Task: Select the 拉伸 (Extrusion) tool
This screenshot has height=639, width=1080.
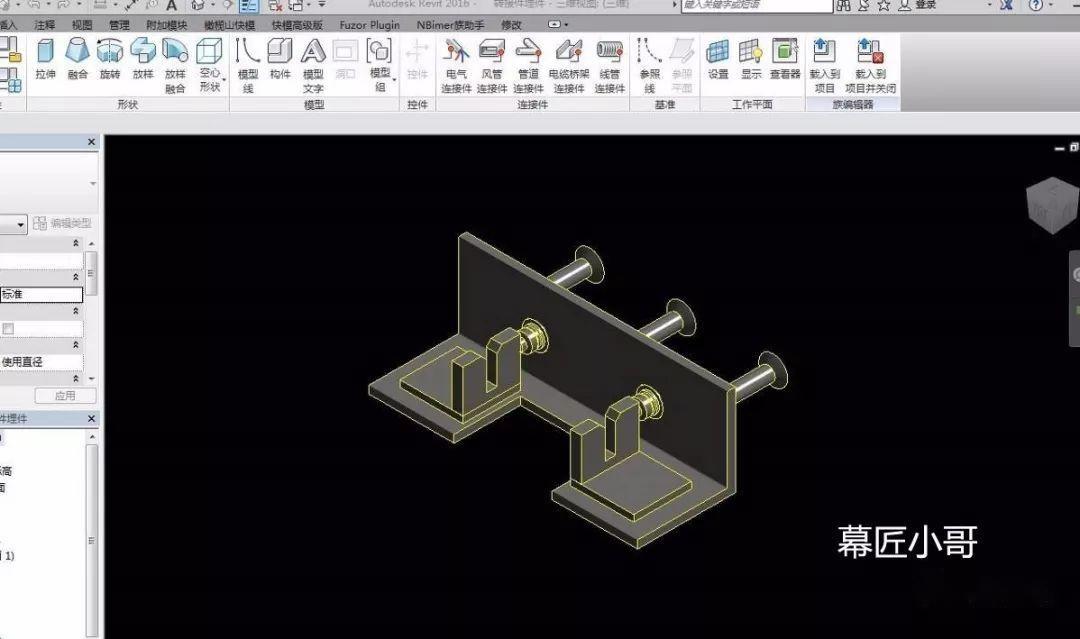Action: (45, 60)
